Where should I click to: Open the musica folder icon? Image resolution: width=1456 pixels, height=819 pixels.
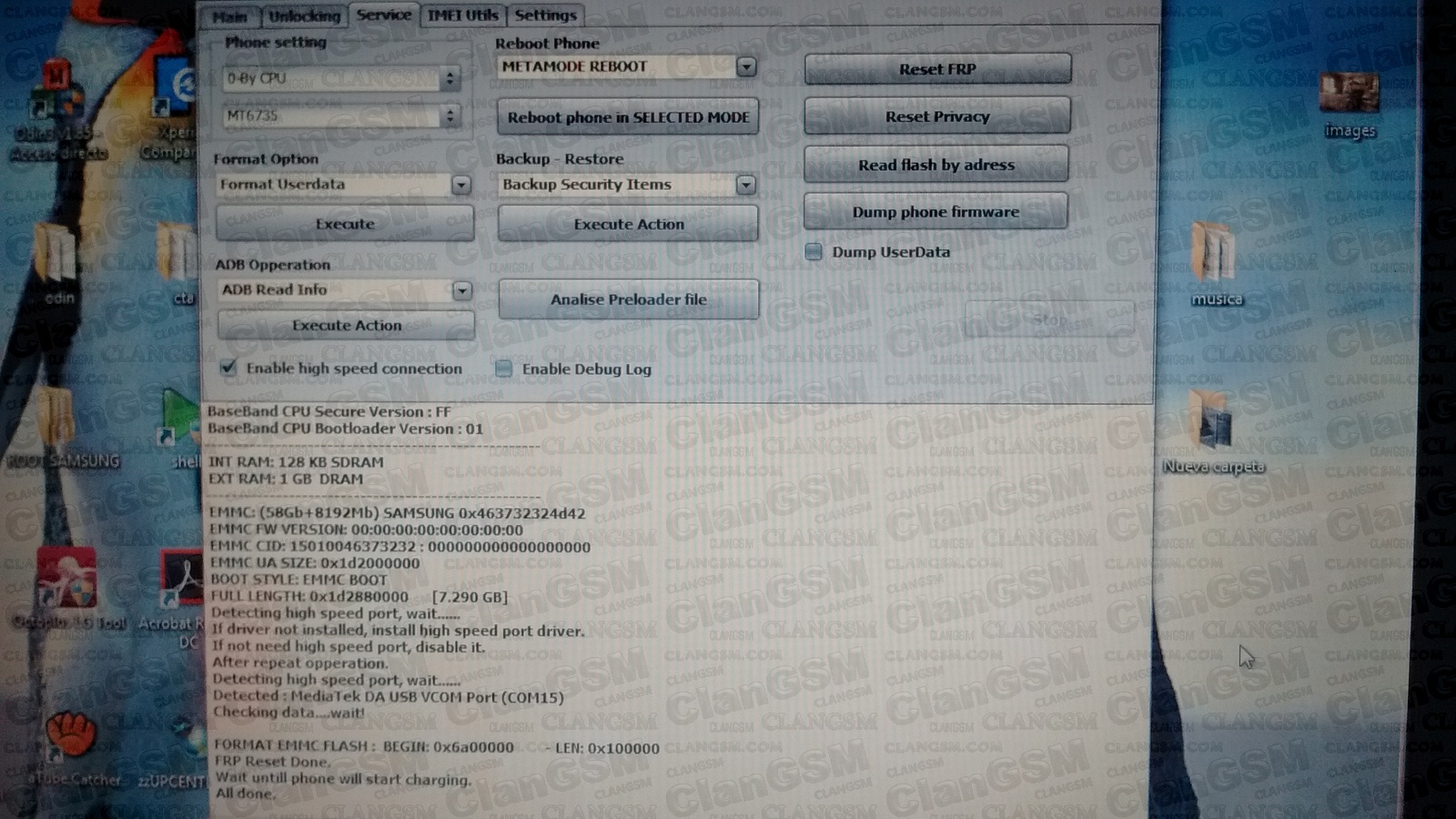click(1216, 264)
